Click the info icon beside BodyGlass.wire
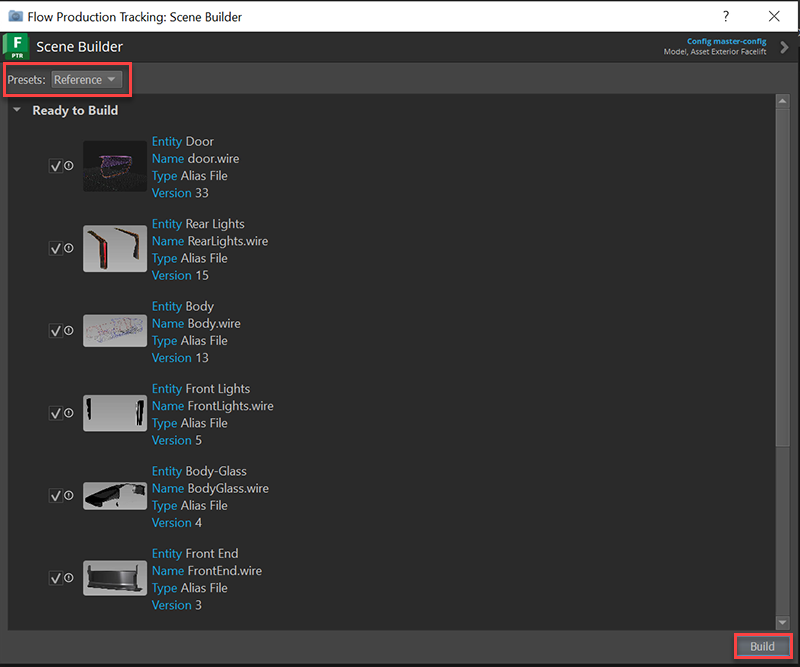800x667 pixels. click(x=69, y=495)
